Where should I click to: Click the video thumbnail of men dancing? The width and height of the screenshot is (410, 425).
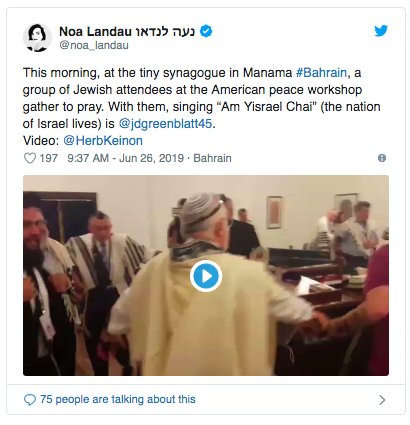click(x=206, y=276)
